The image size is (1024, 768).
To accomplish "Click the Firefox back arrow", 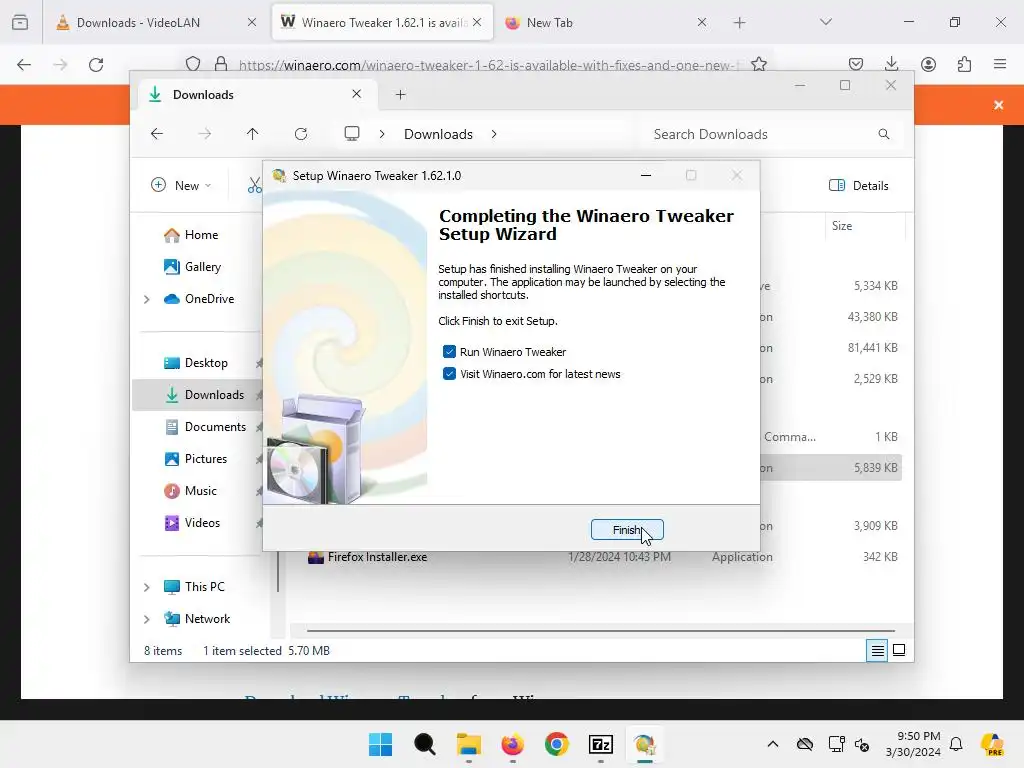I will click(24, 64).
